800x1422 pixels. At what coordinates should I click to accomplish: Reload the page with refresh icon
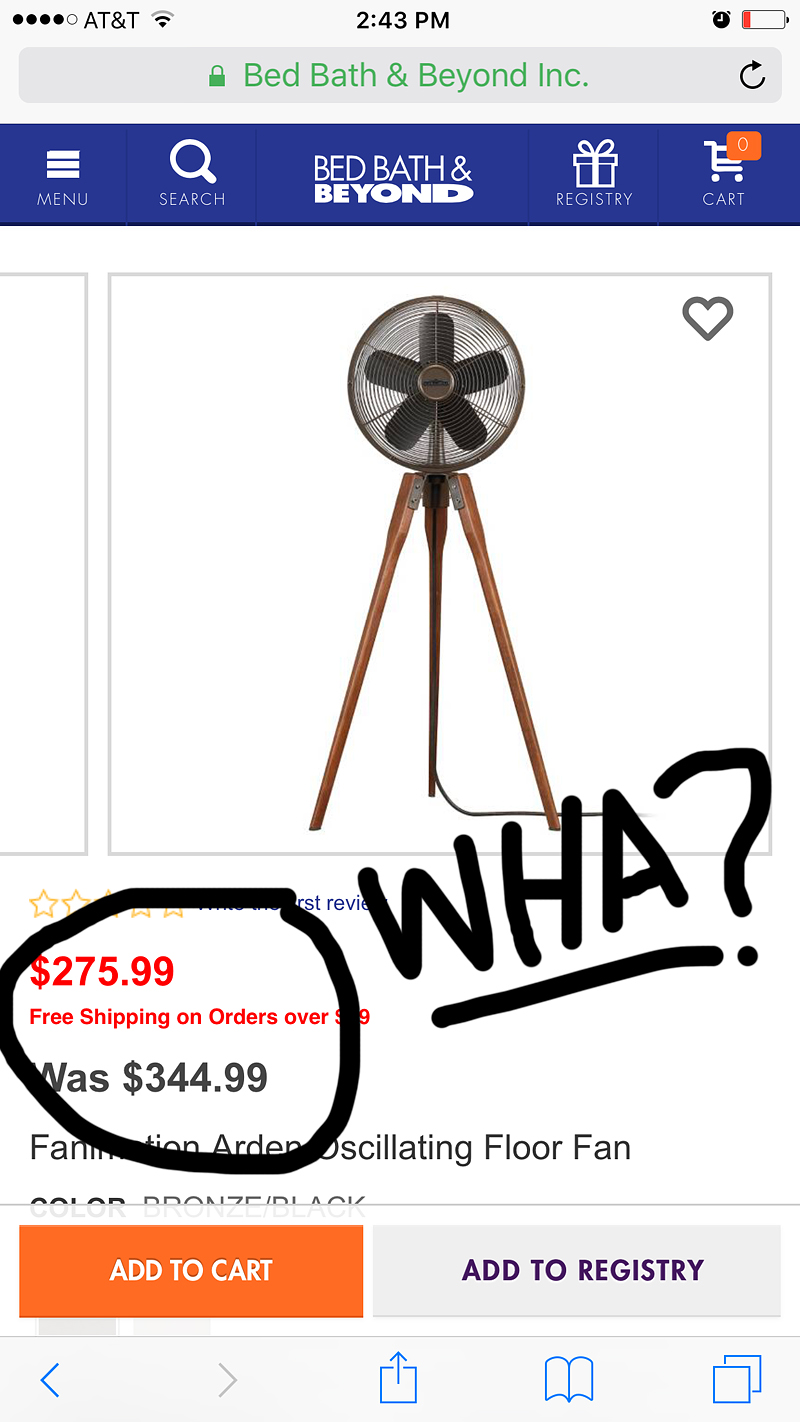coord(751,75)
